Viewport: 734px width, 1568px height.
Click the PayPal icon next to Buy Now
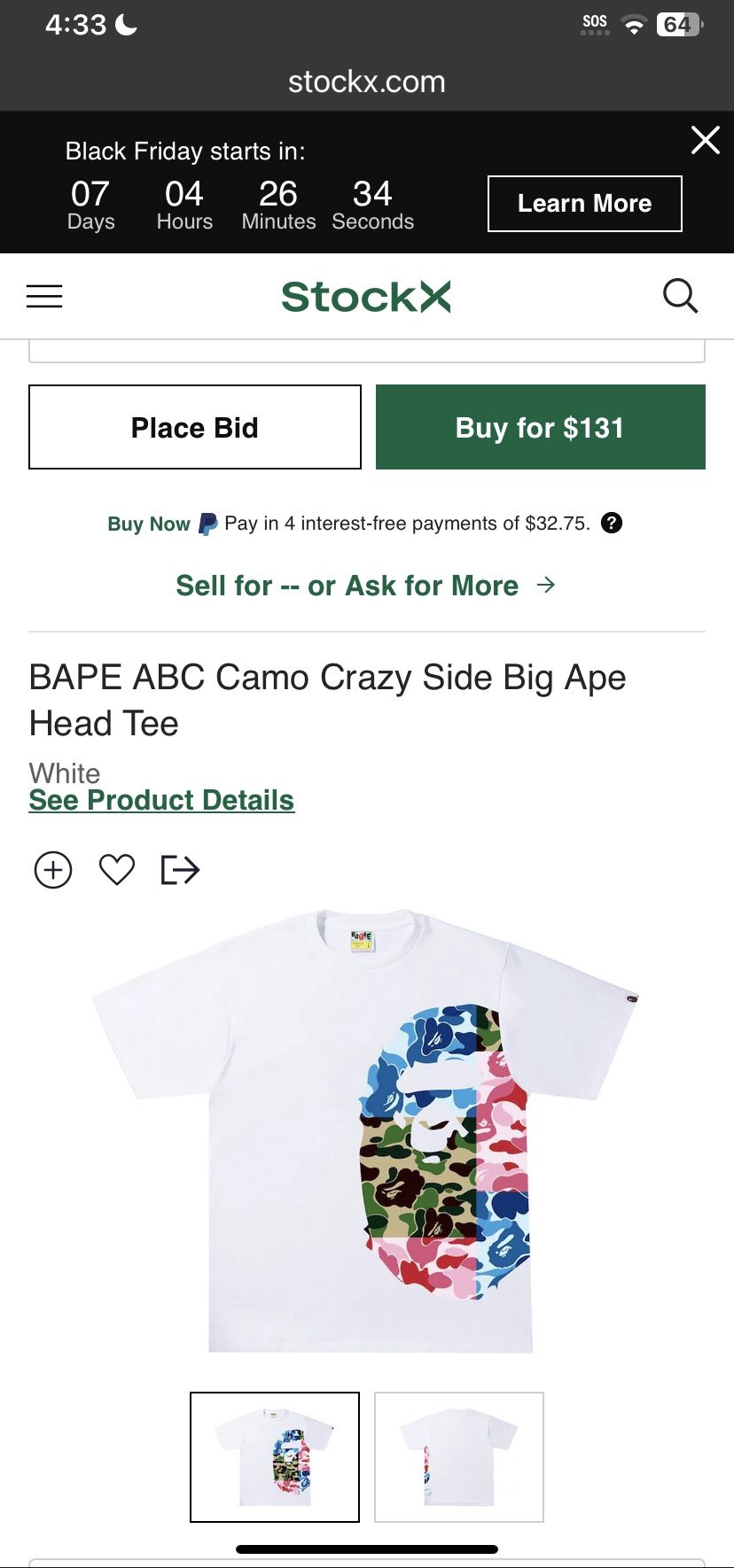click(x=207, y=523)
